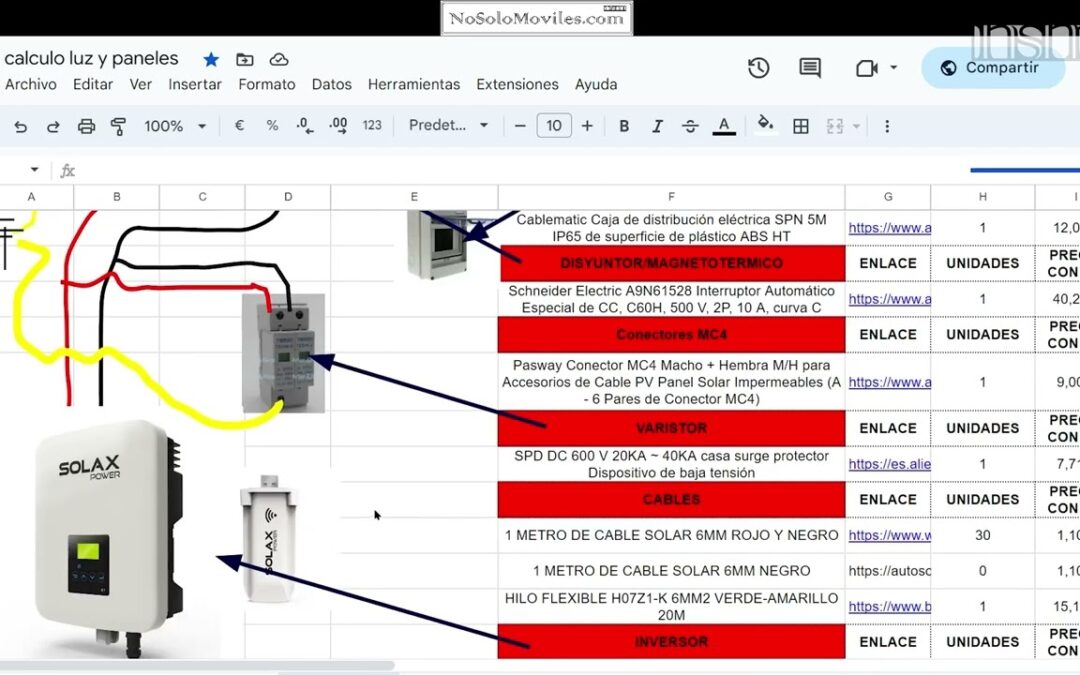
Task: Expand the video call options arrow
Action: pos(893,68)
